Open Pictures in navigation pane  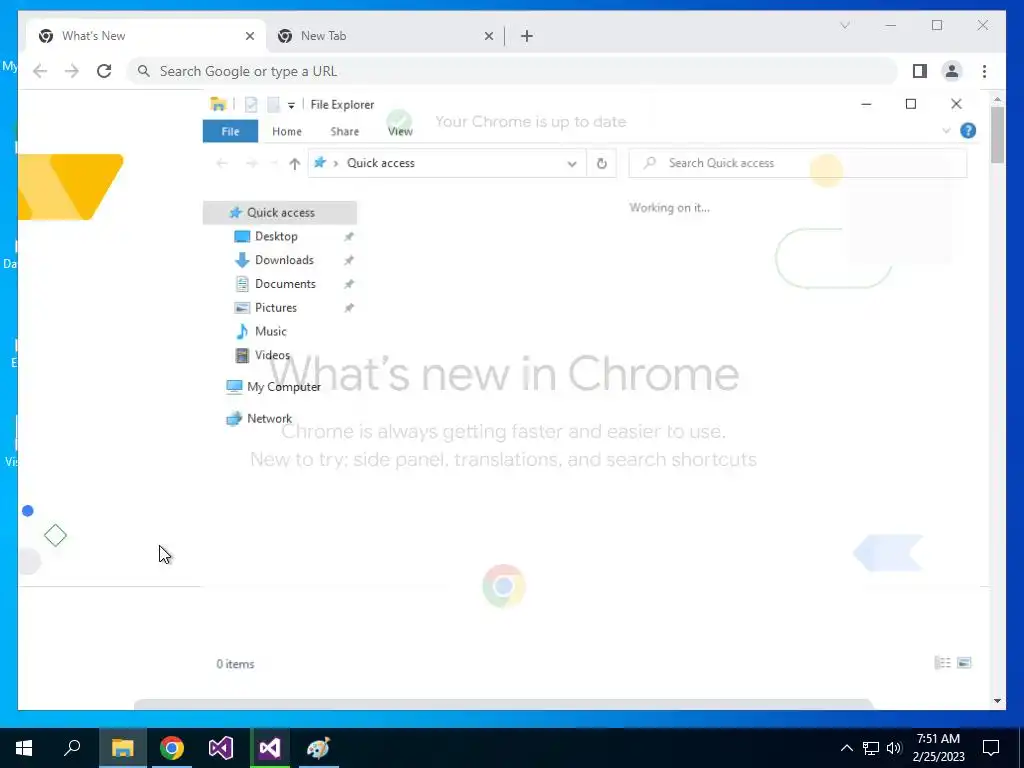pyautogui.click(x=276, y=308)
